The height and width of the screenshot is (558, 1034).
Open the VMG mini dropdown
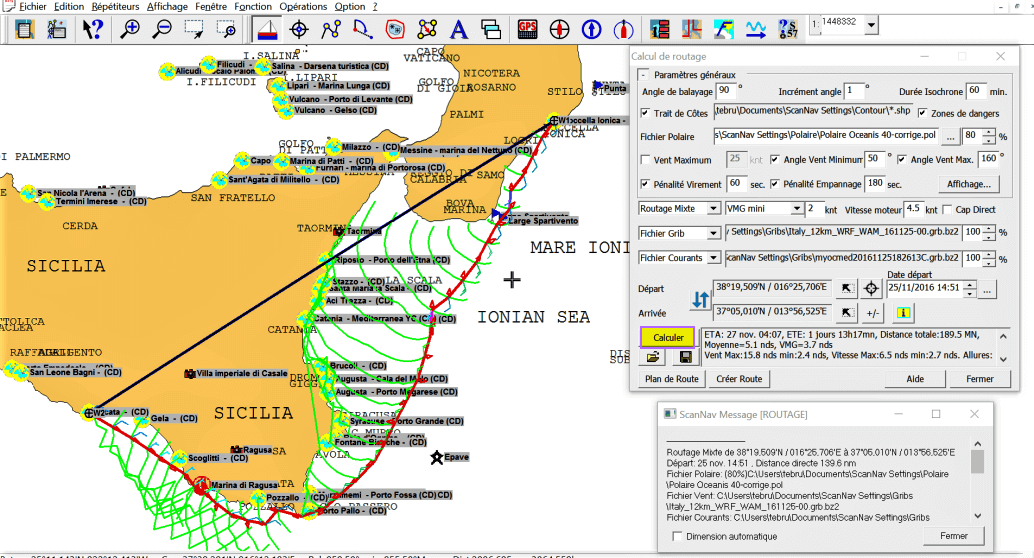[797, 208]
